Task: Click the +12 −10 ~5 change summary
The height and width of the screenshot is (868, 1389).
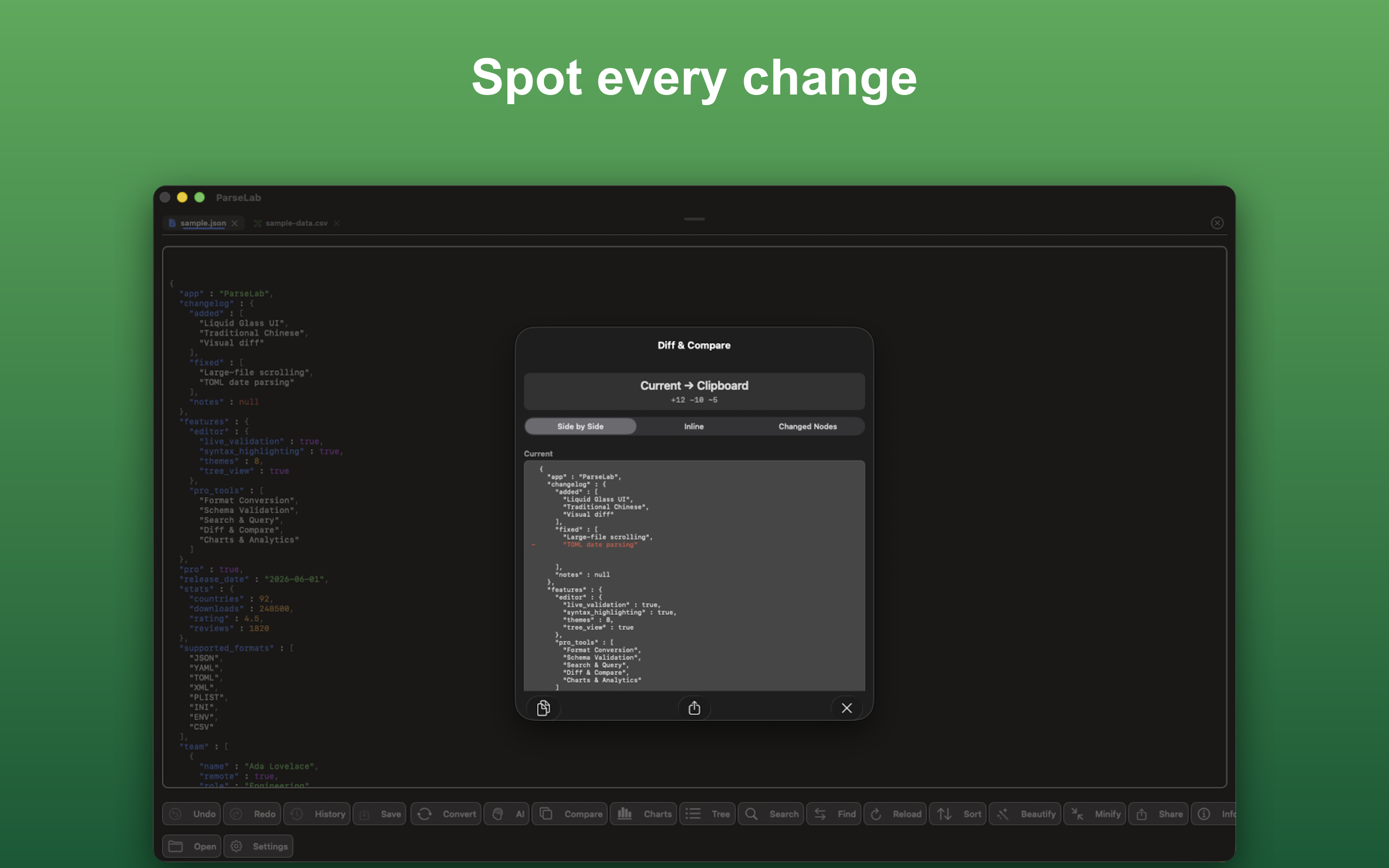Action: click(x=694, y=400)
